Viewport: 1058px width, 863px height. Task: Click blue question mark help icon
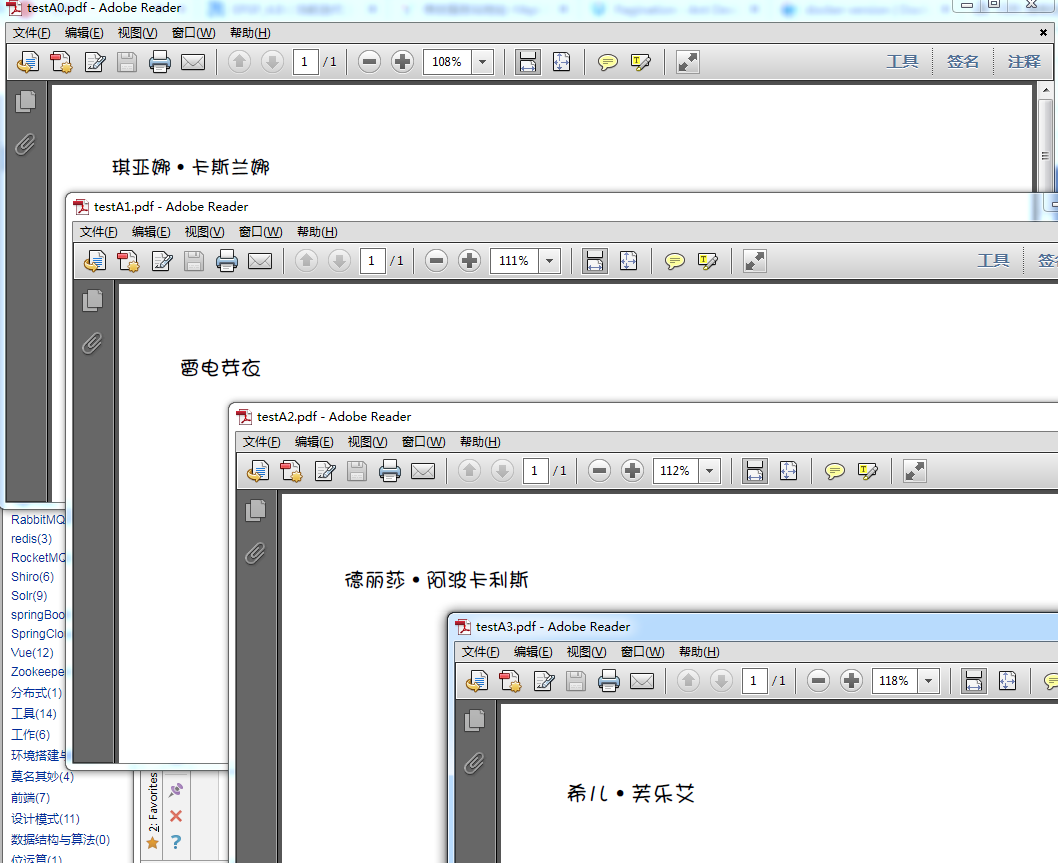point(176,842)
